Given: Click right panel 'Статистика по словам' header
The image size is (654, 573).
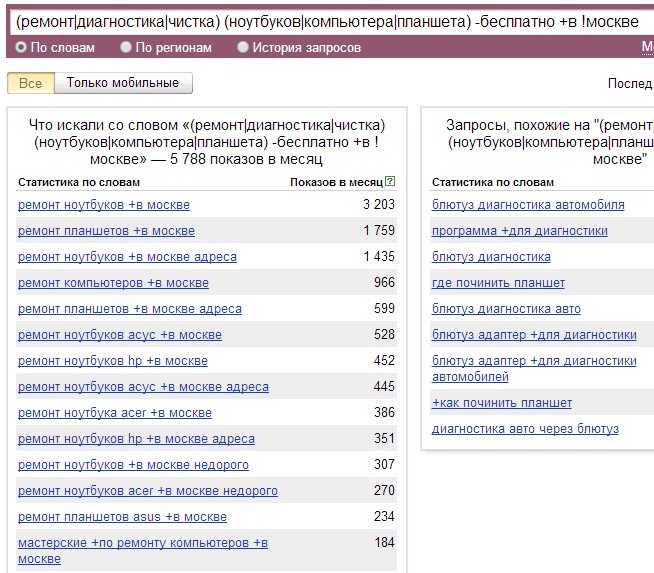Looking at the screenshot, I should (x=493, y=182).
